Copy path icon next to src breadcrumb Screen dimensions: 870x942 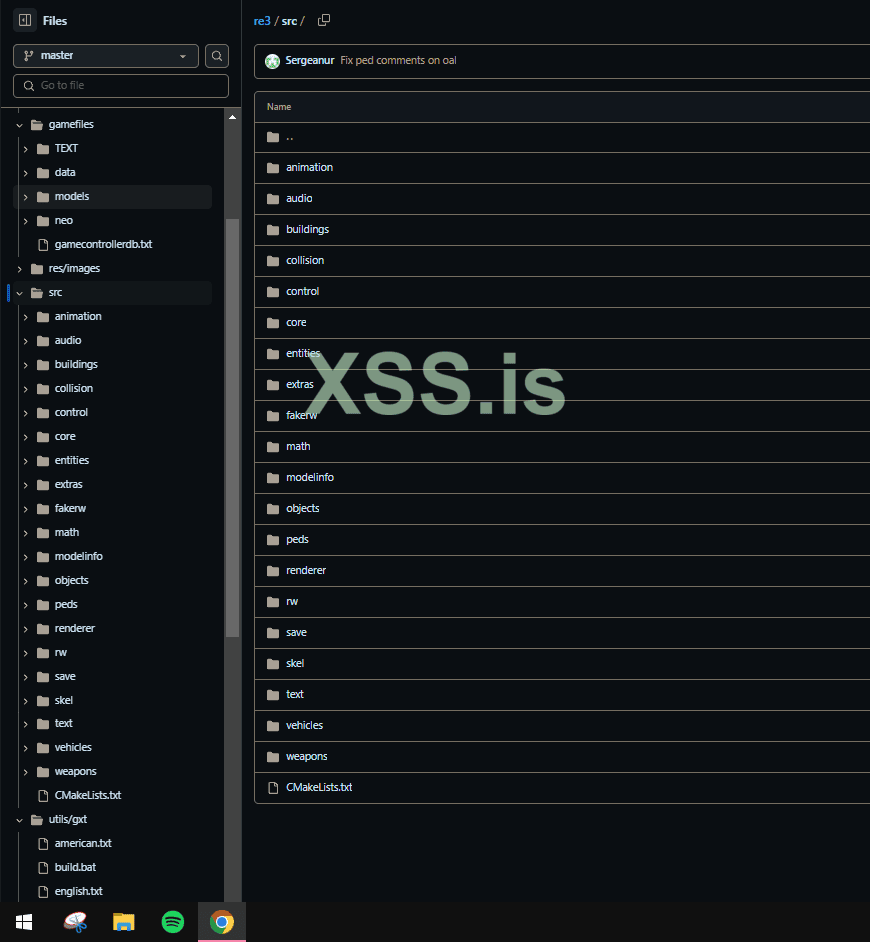coord(324,20)
